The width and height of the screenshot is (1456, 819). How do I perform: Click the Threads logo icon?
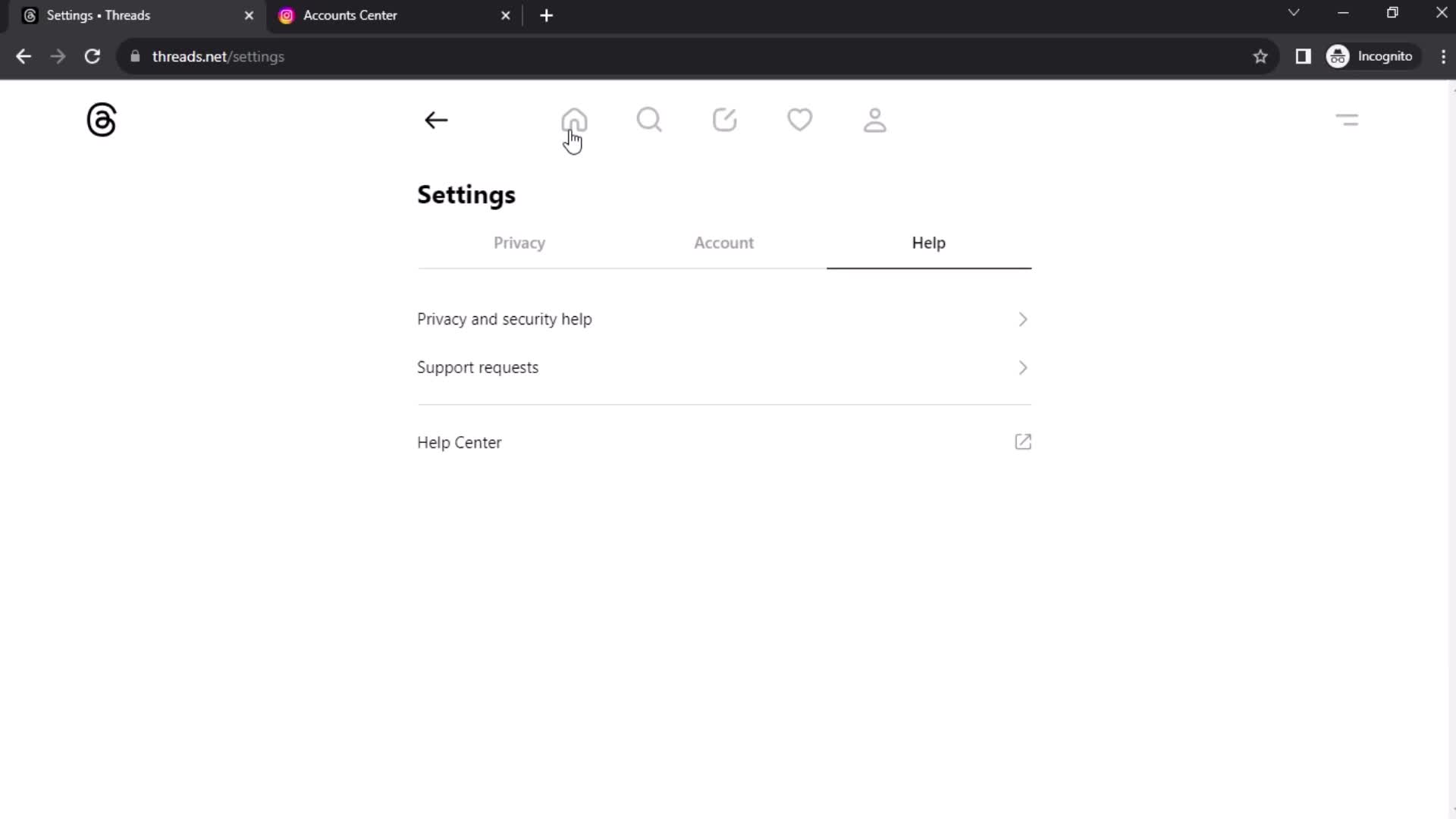tap(101, 120)
